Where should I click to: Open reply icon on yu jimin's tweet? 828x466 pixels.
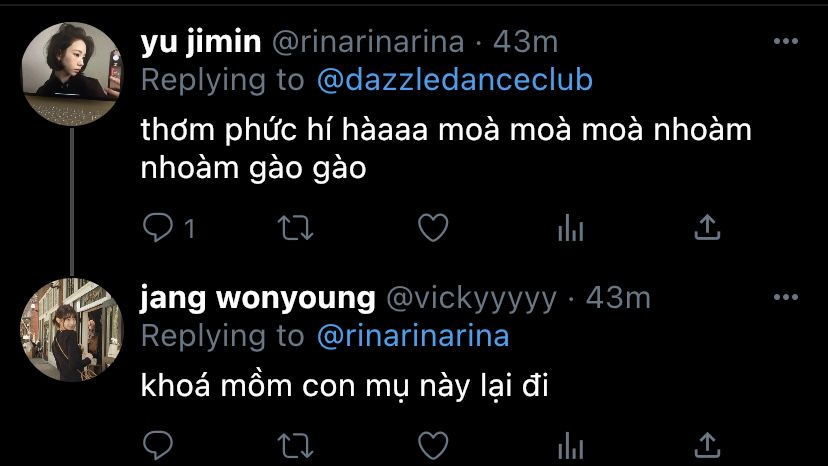click(158, 228)
